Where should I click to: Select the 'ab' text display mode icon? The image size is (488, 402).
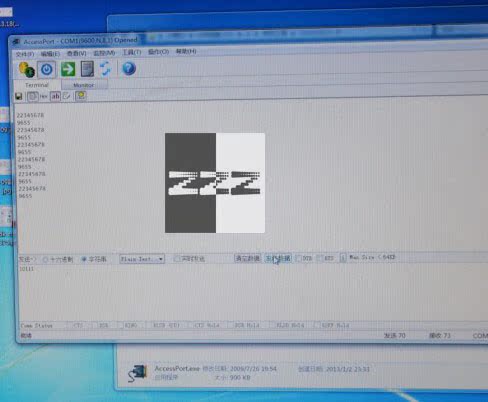pos(55,96)
